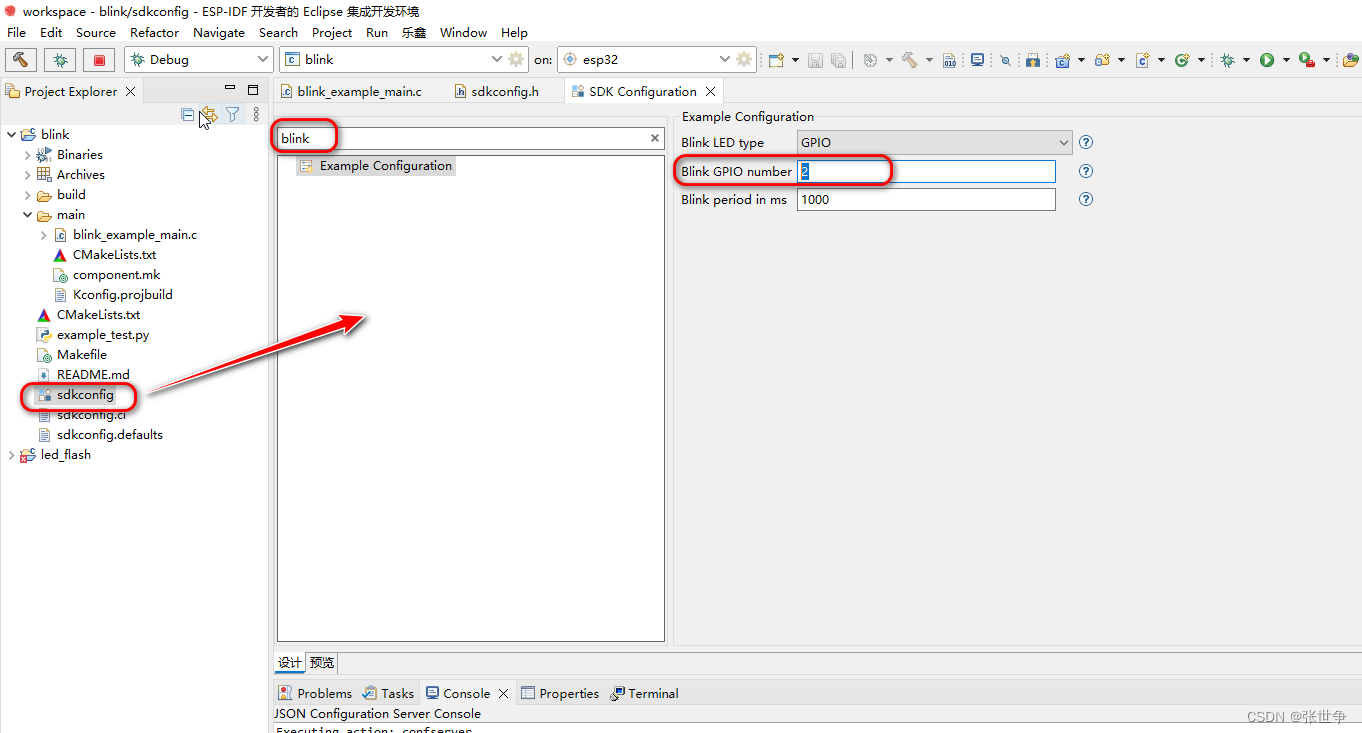Select Kconfig.projbuild file in the tree
Screen dimensions: 1362x733
pos(122,295)
